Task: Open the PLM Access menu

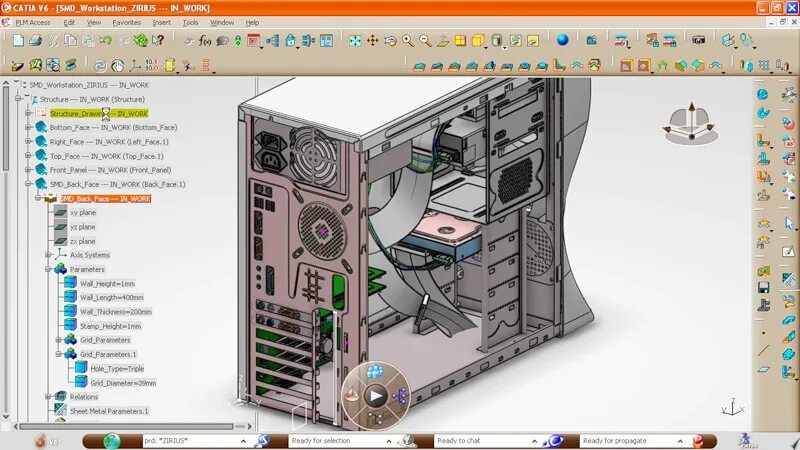Action: (x=33, y=22)
